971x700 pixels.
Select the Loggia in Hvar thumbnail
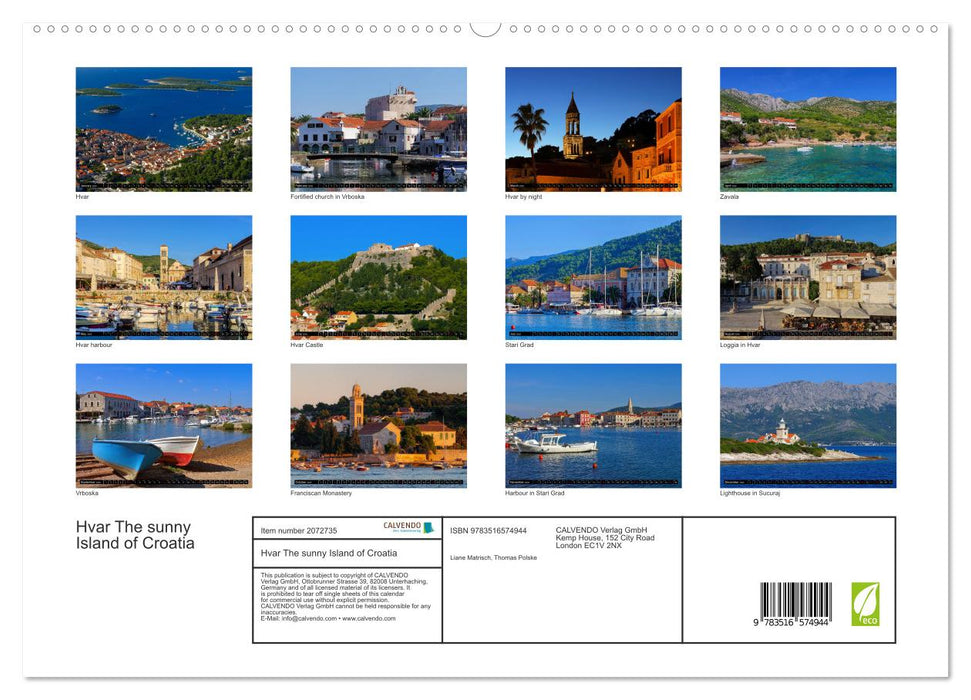pyautogui.click(x=807, y=276)
